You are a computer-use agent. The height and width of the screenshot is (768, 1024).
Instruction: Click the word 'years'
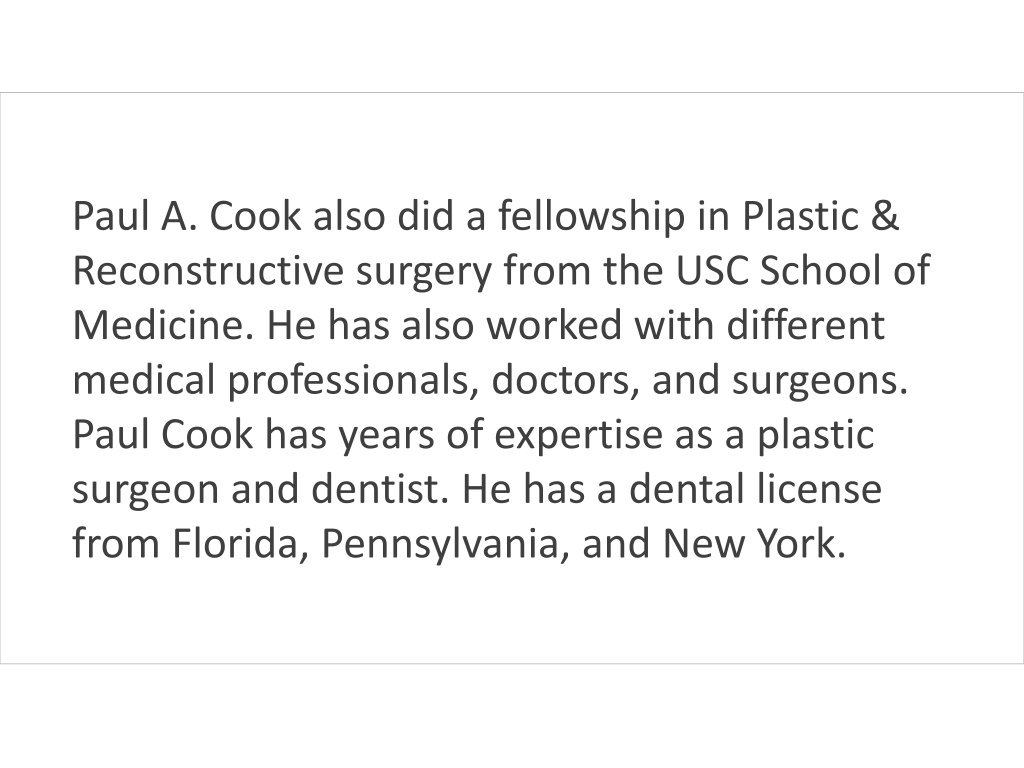pos(386,436)
